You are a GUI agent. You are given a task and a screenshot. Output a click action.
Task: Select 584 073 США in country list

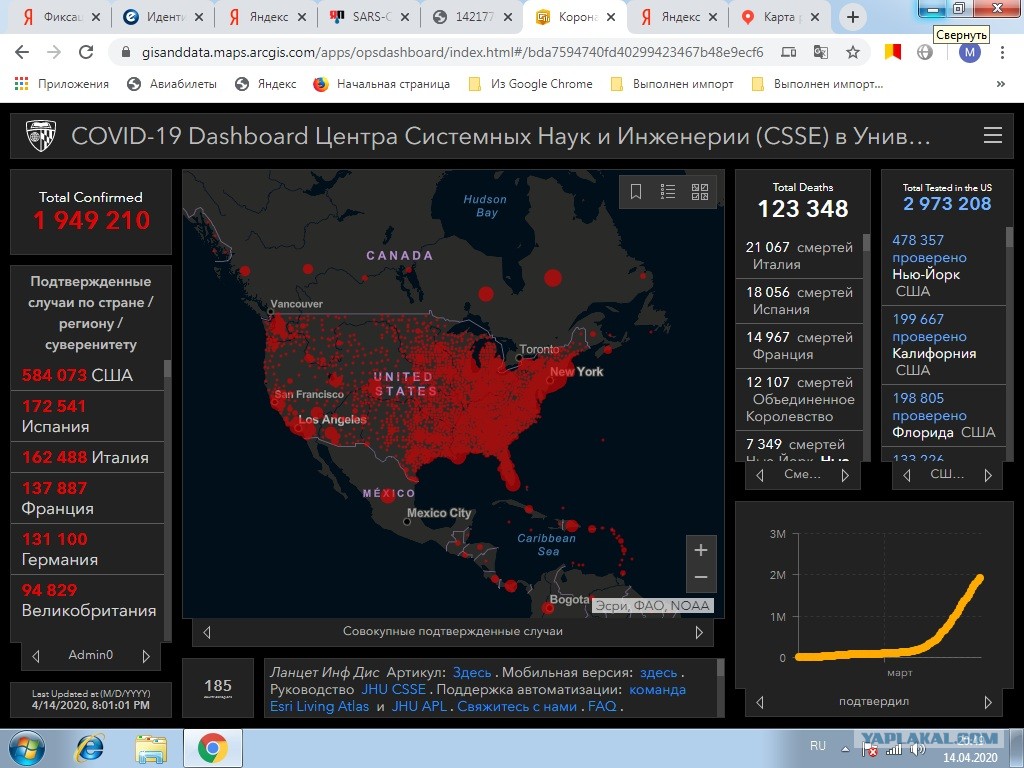(87, 376)
